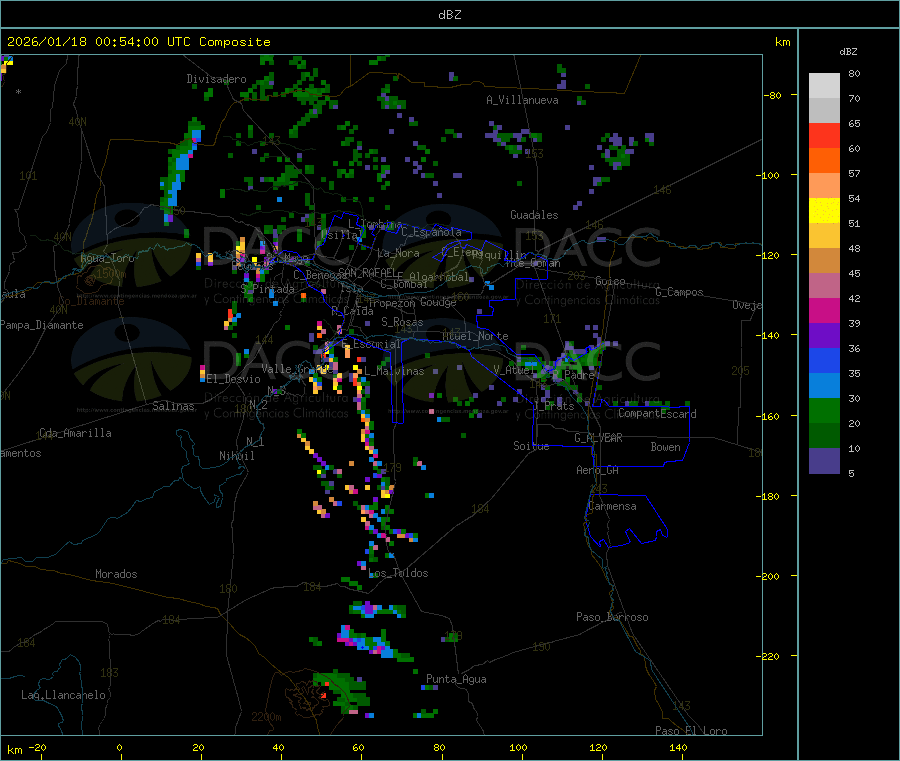The height and width of the screenshot is (761, 900).
Task: Select the red 60-65 dBZ legend swatch
Action: click(x=824, y=135)
